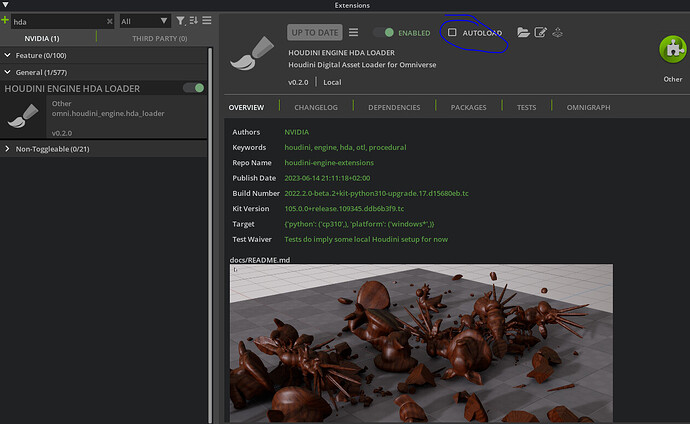Click the publish date '2023-06-14 21:11:18+02:00'
The width and height of the screenshot is (690, 424).
coord(327,178)
